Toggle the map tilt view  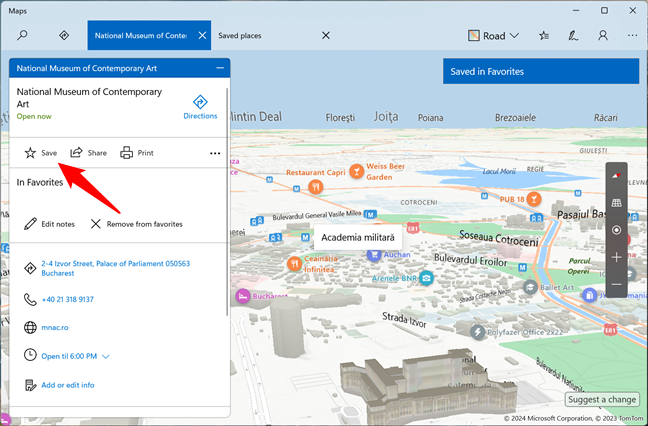616,203
